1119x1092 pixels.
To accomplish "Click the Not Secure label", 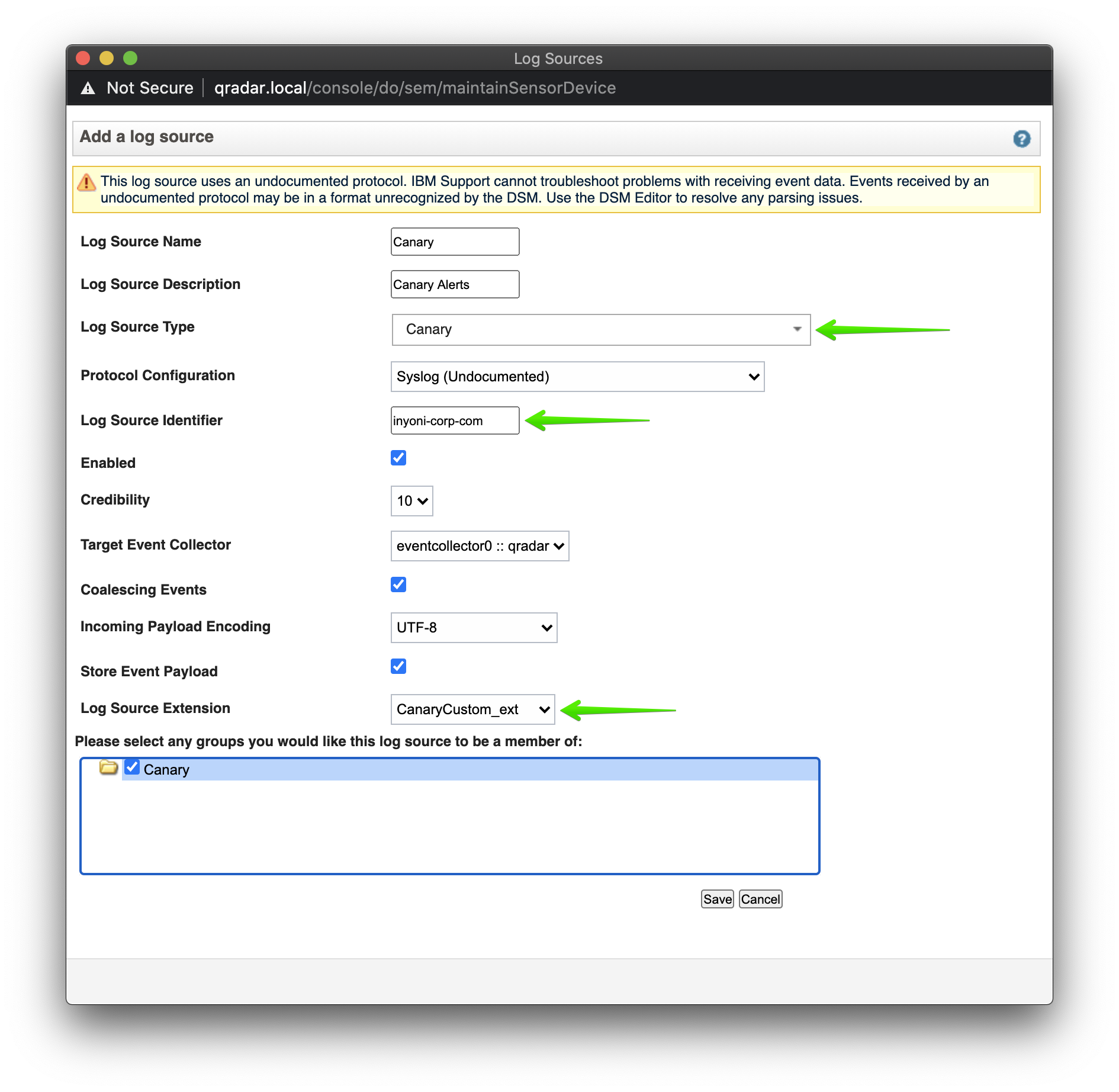I will click(x=150, y=88).
